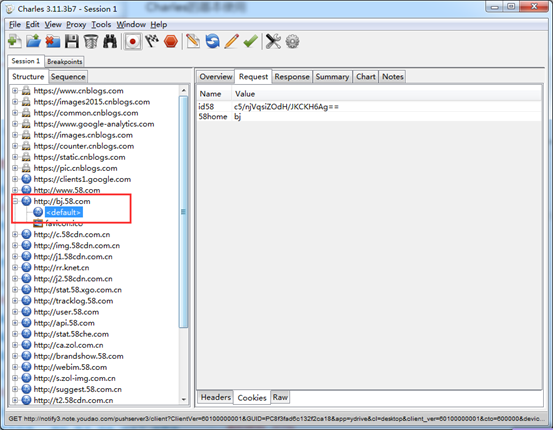Click the id58 cookie row
The height and width of the screenshot is (430, 553).
(369, 107)
